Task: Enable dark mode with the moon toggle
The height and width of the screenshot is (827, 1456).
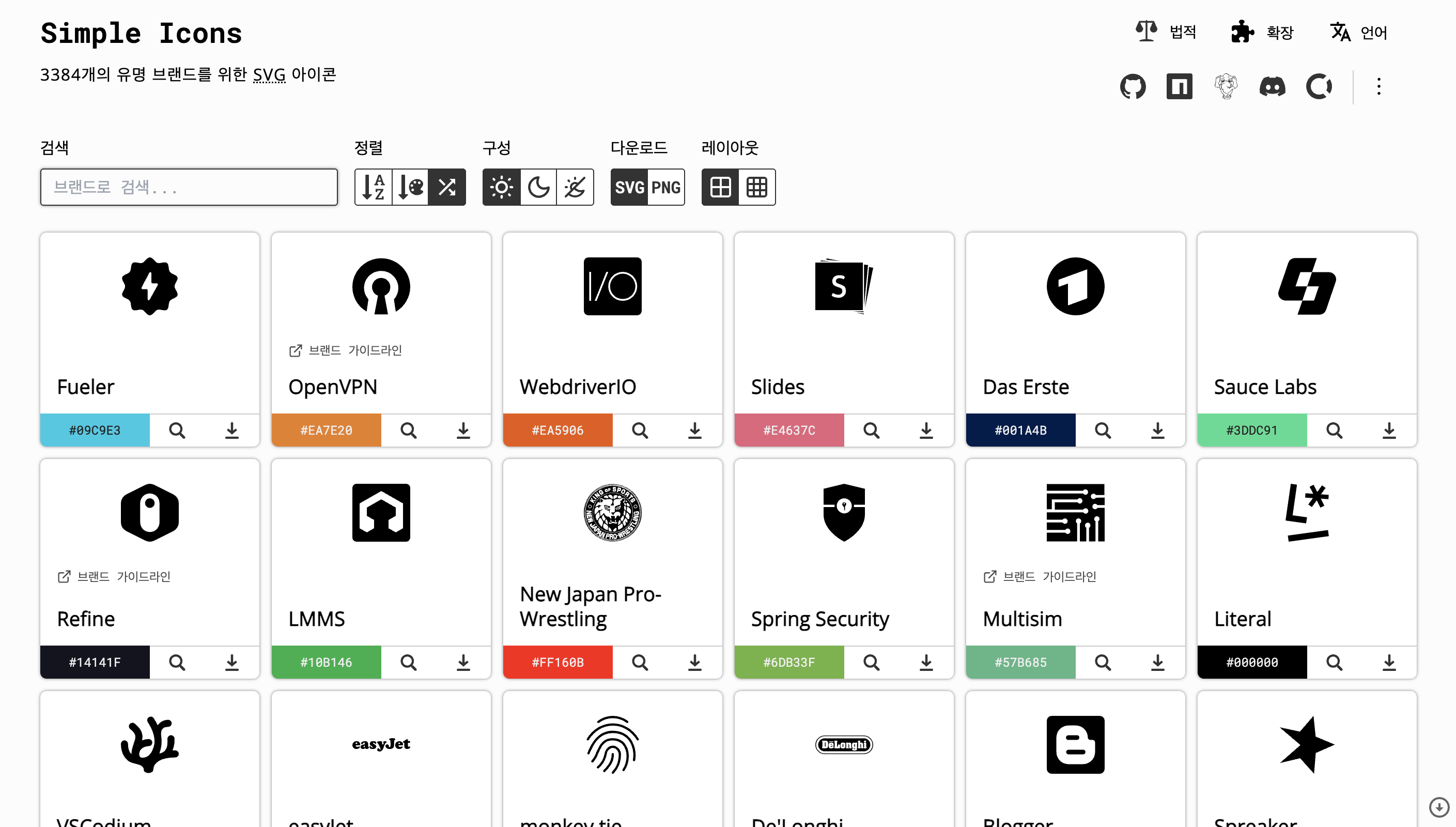Action: pos(537,187)
